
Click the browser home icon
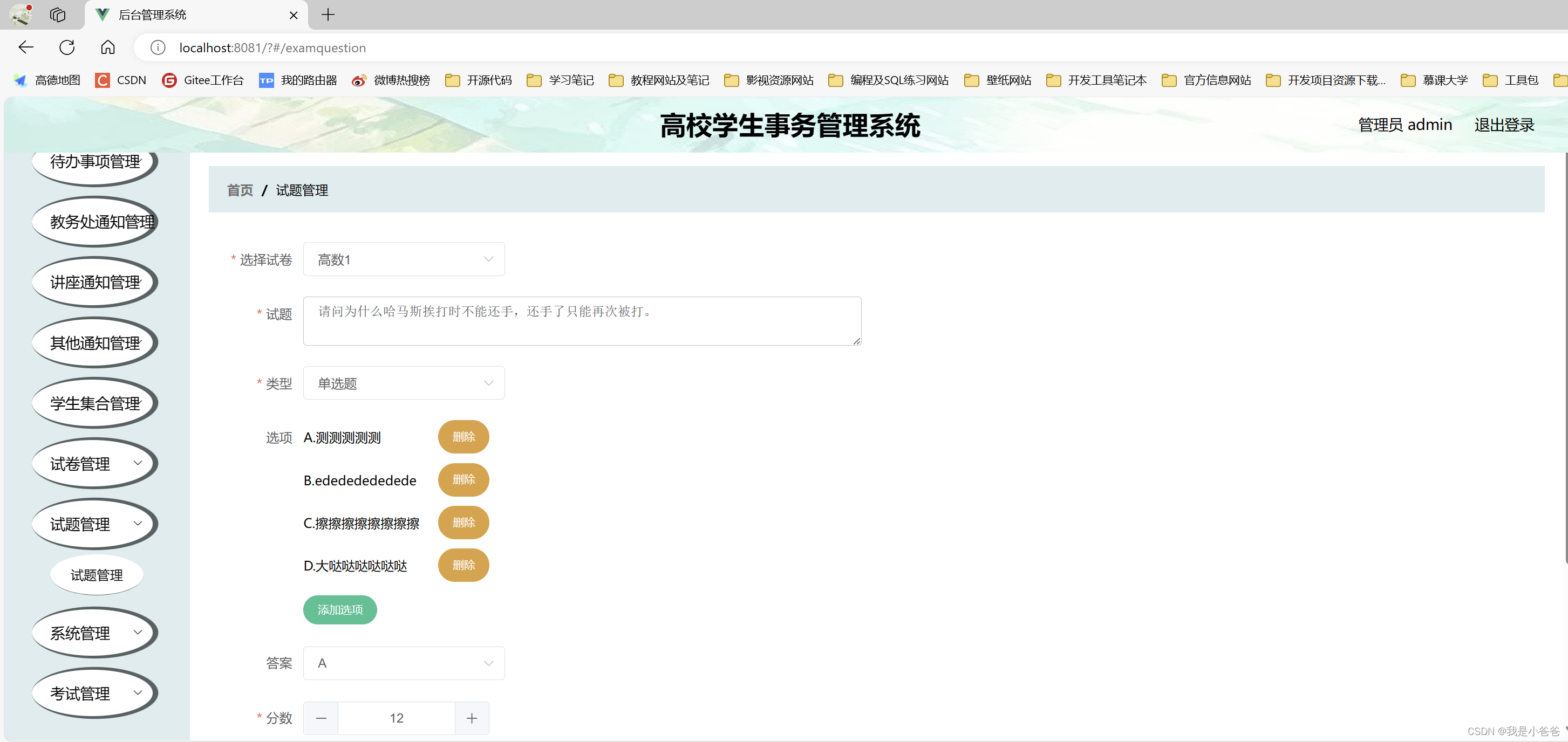[x=108, y=47]
